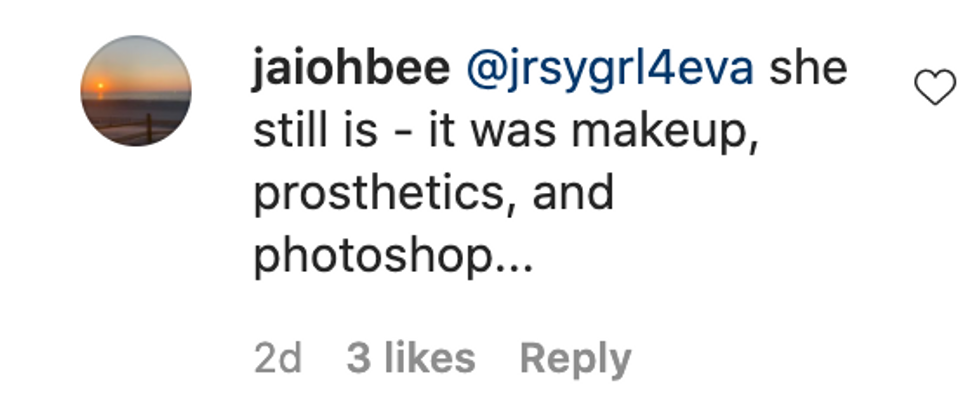Click the orange sun in the avatar
Screen dimensions: 980x417
(x=100, y=86)
